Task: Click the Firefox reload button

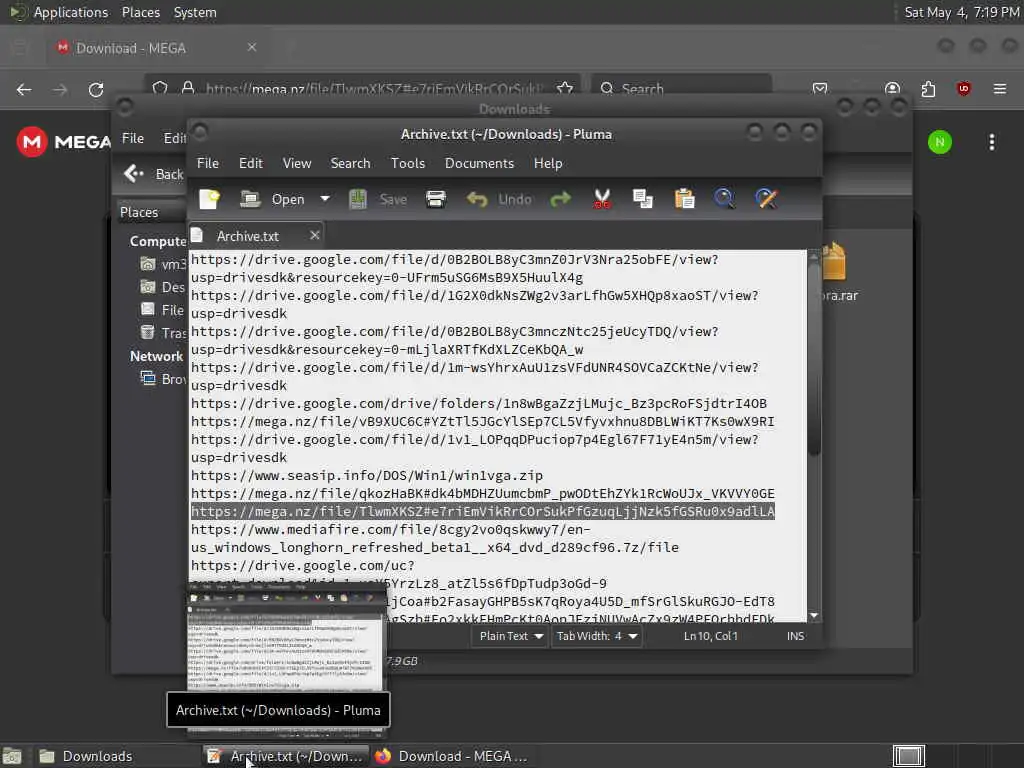Action: (96, 89)
